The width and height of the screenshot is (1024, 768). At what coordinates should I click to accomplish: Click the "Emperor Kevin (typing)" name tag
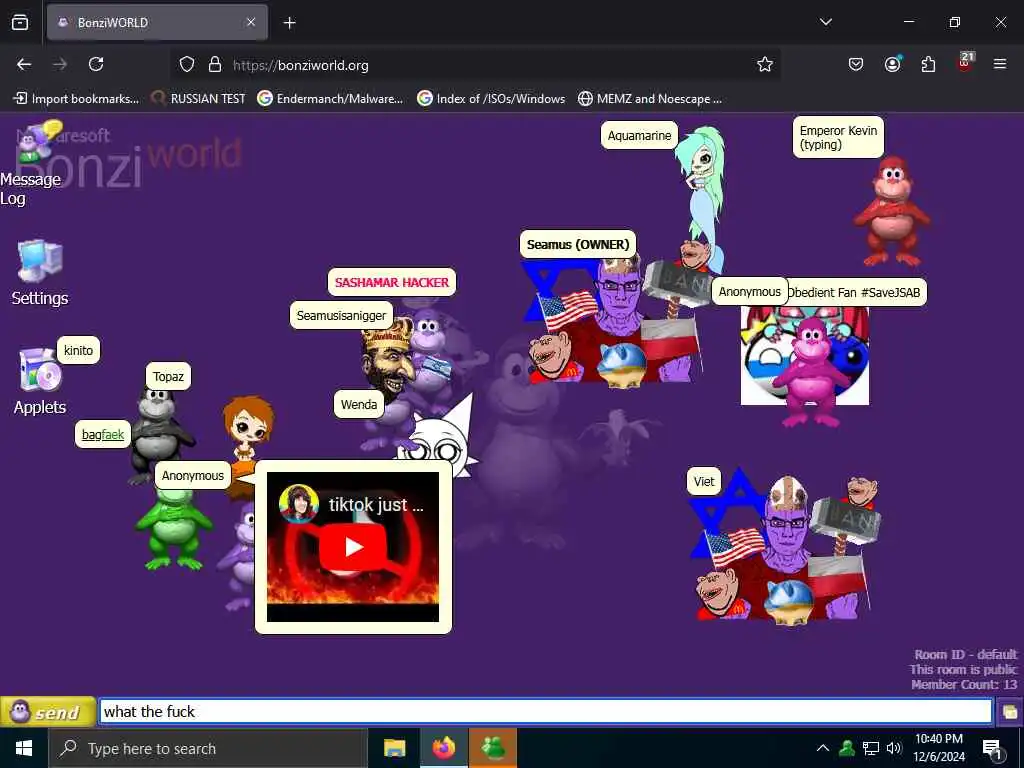coord(839,137)
